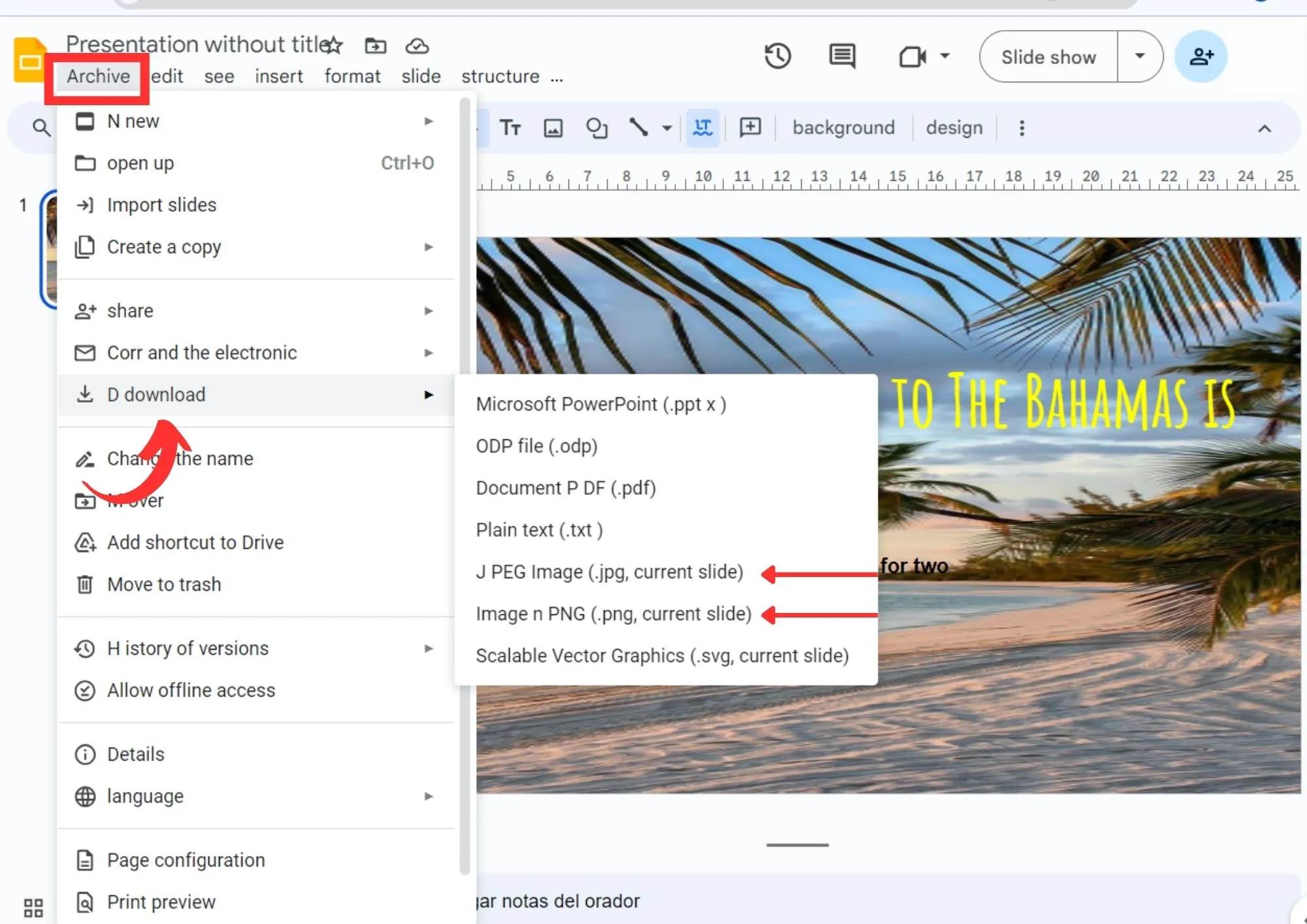Open the structure menu
This screenshot has height=924, width=1307.
click(x=501, y=76)
